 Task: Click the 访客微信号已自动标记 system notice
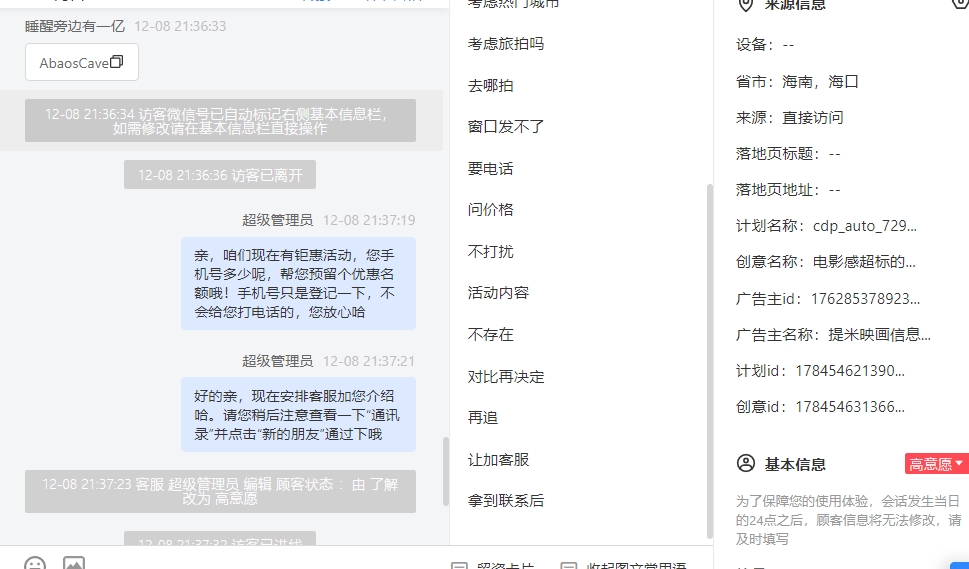(x=220, y=120)
